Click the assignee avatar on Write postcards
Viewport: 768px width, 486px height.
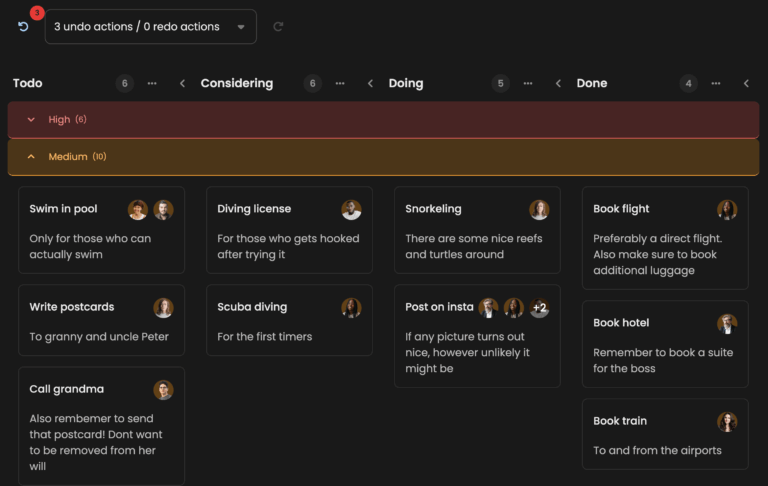click(164, 308)
